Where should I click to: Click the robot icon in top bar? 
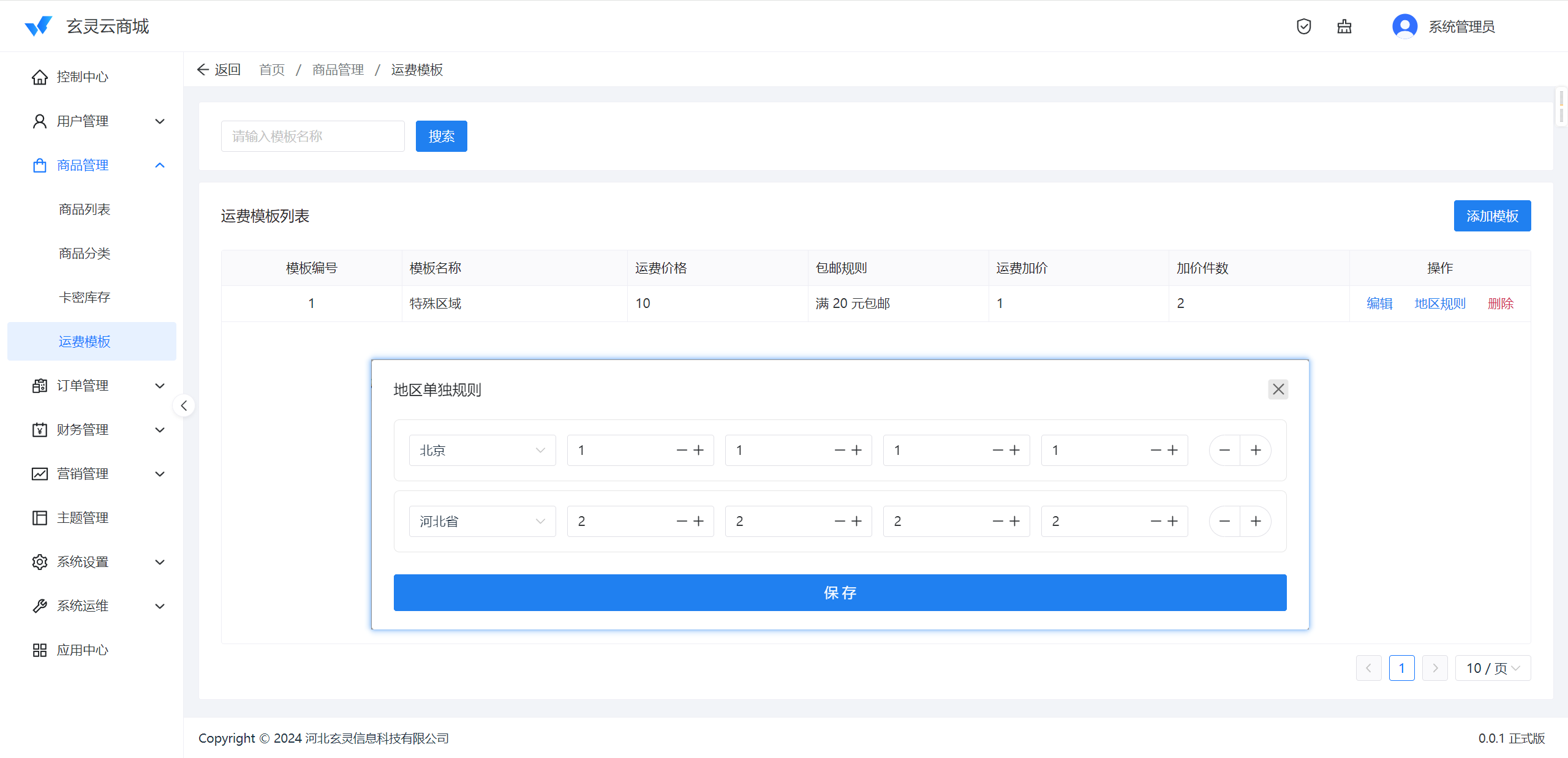[1344, 26]
